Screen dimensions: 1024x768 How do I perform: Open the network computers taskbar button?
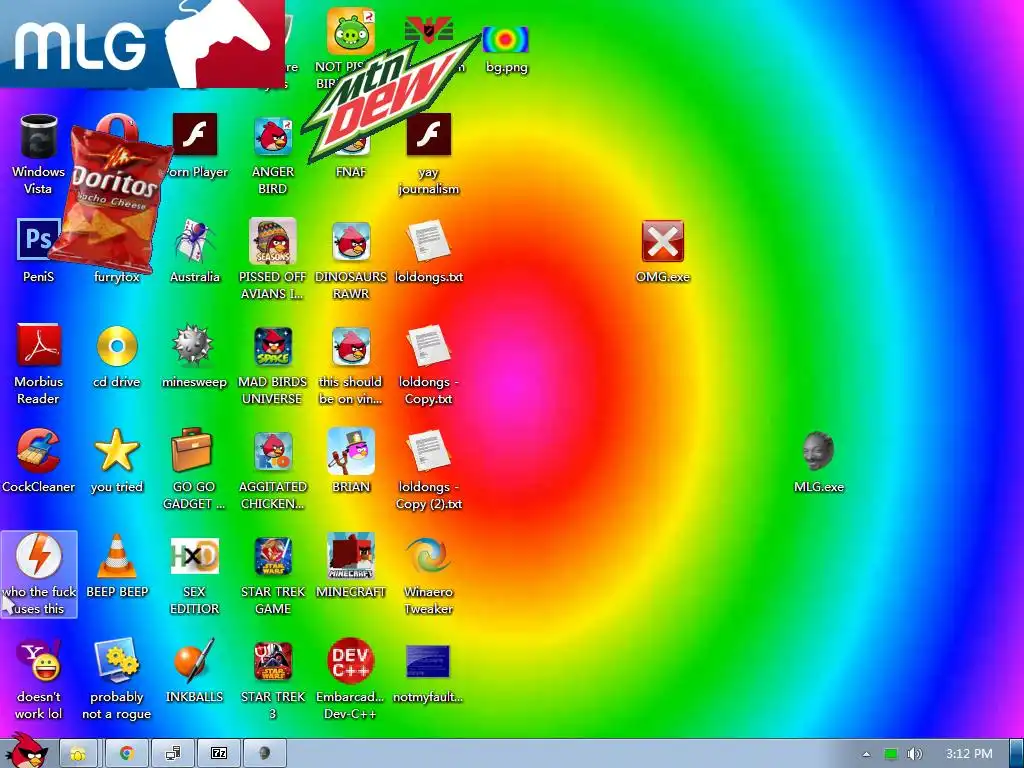pos(173,753)
